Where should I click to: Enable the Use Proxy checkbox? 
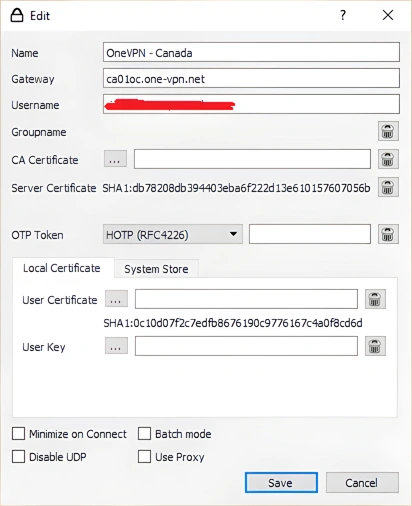[144, 456]
